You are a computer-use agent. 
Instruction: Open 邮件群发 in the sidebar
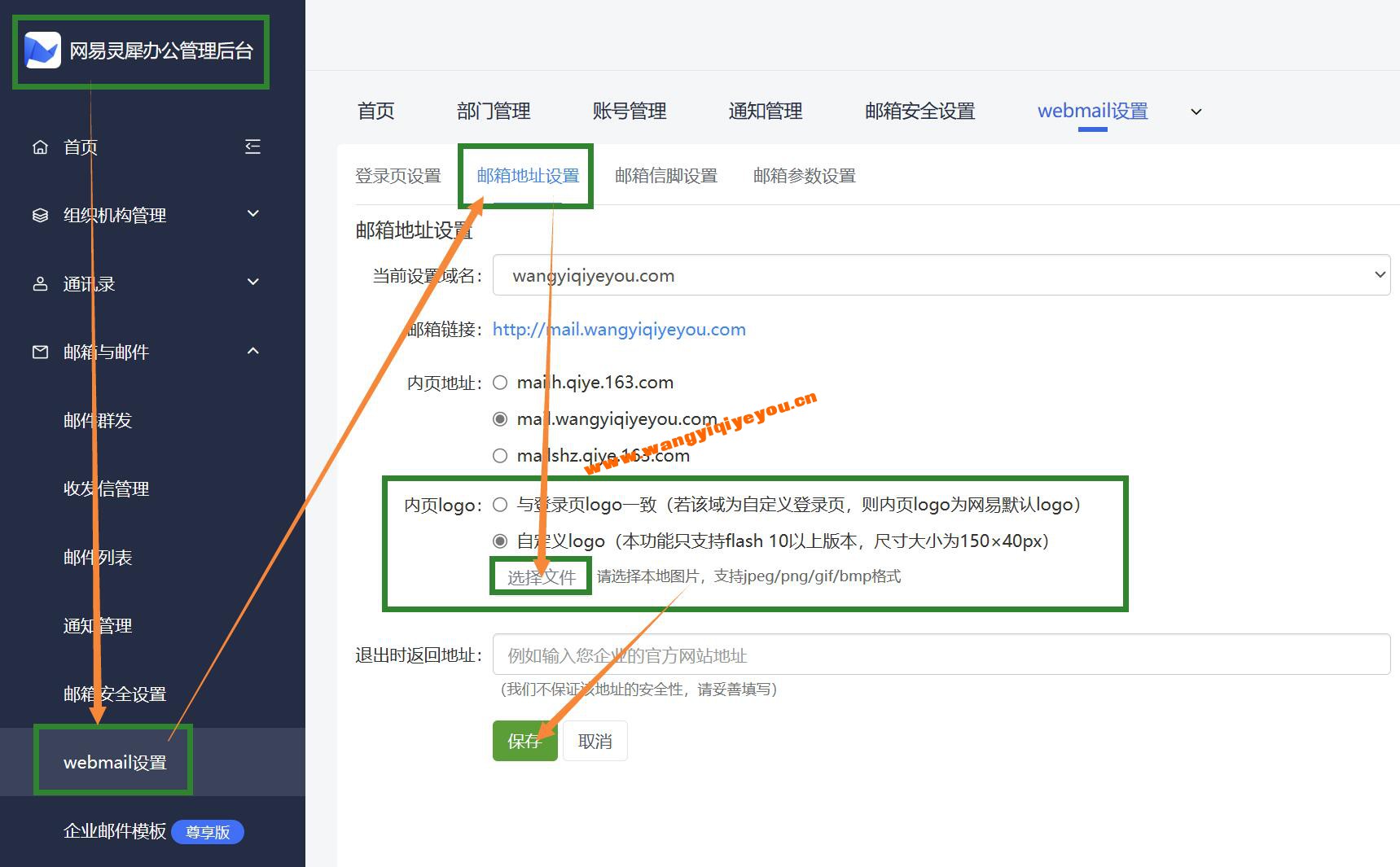98,421
